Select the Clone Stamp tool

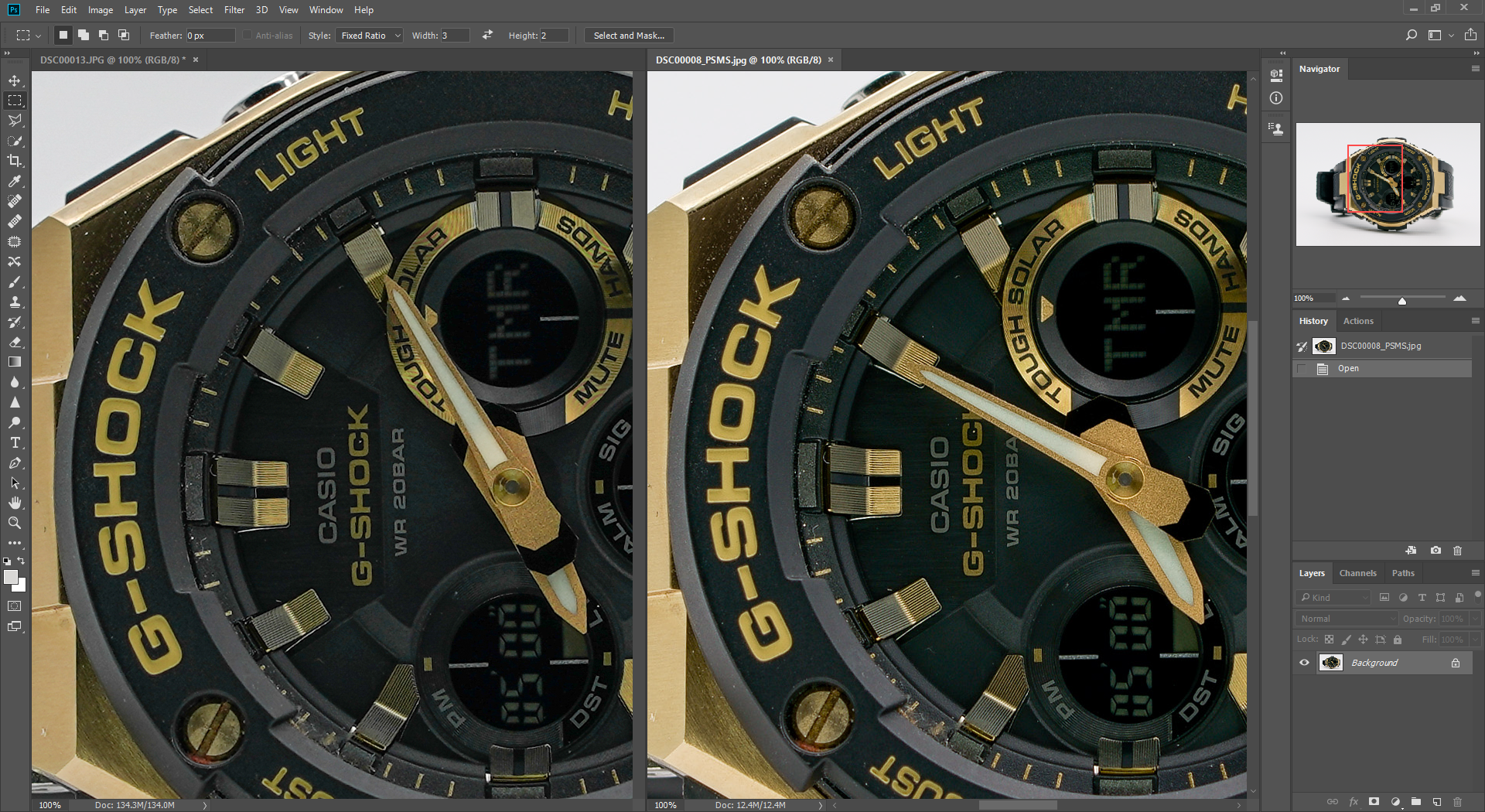coord(15,302)
